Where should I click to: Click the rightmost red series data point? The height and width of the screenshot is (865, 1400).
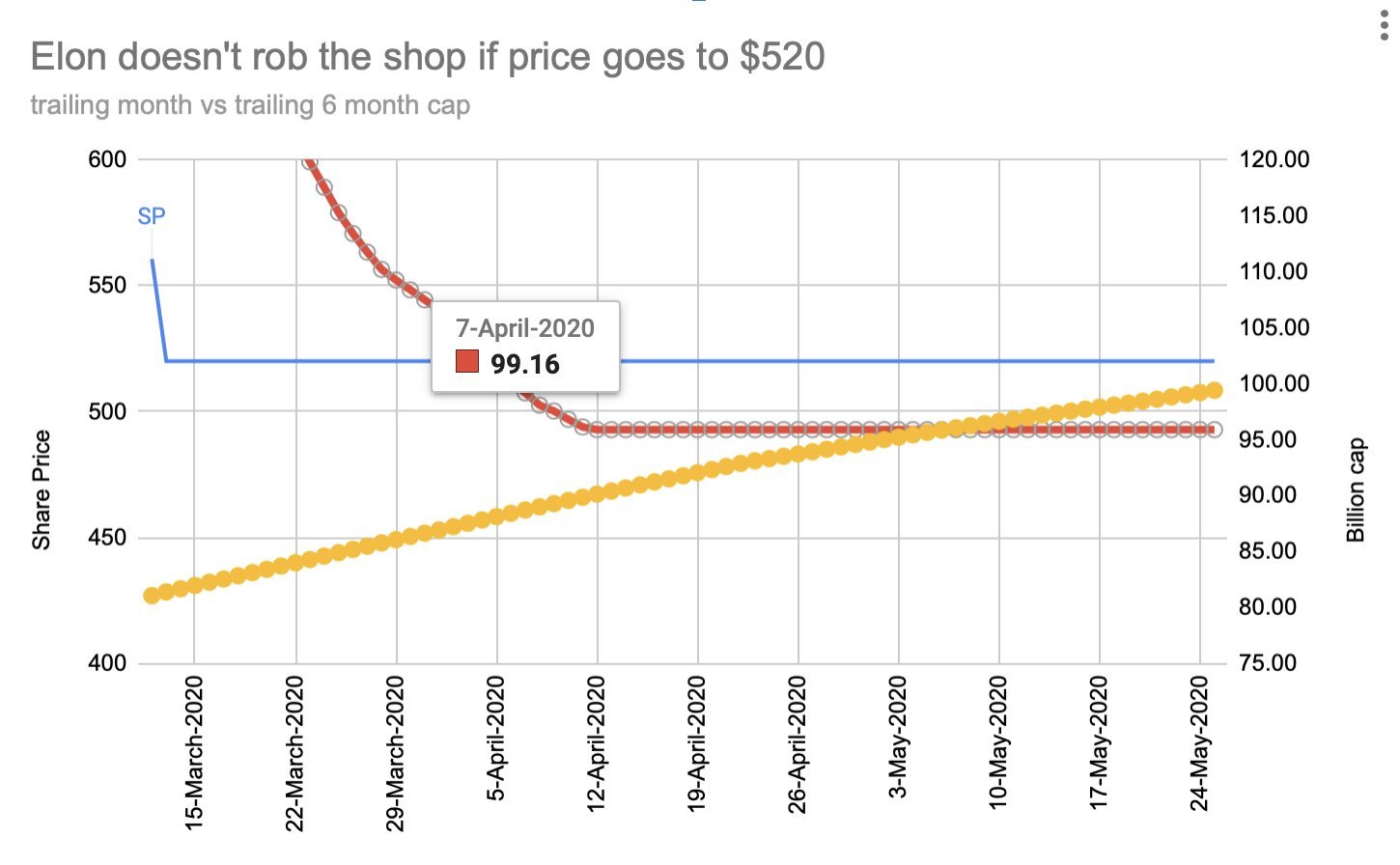pyautogui.click(x=1215, y=430)
